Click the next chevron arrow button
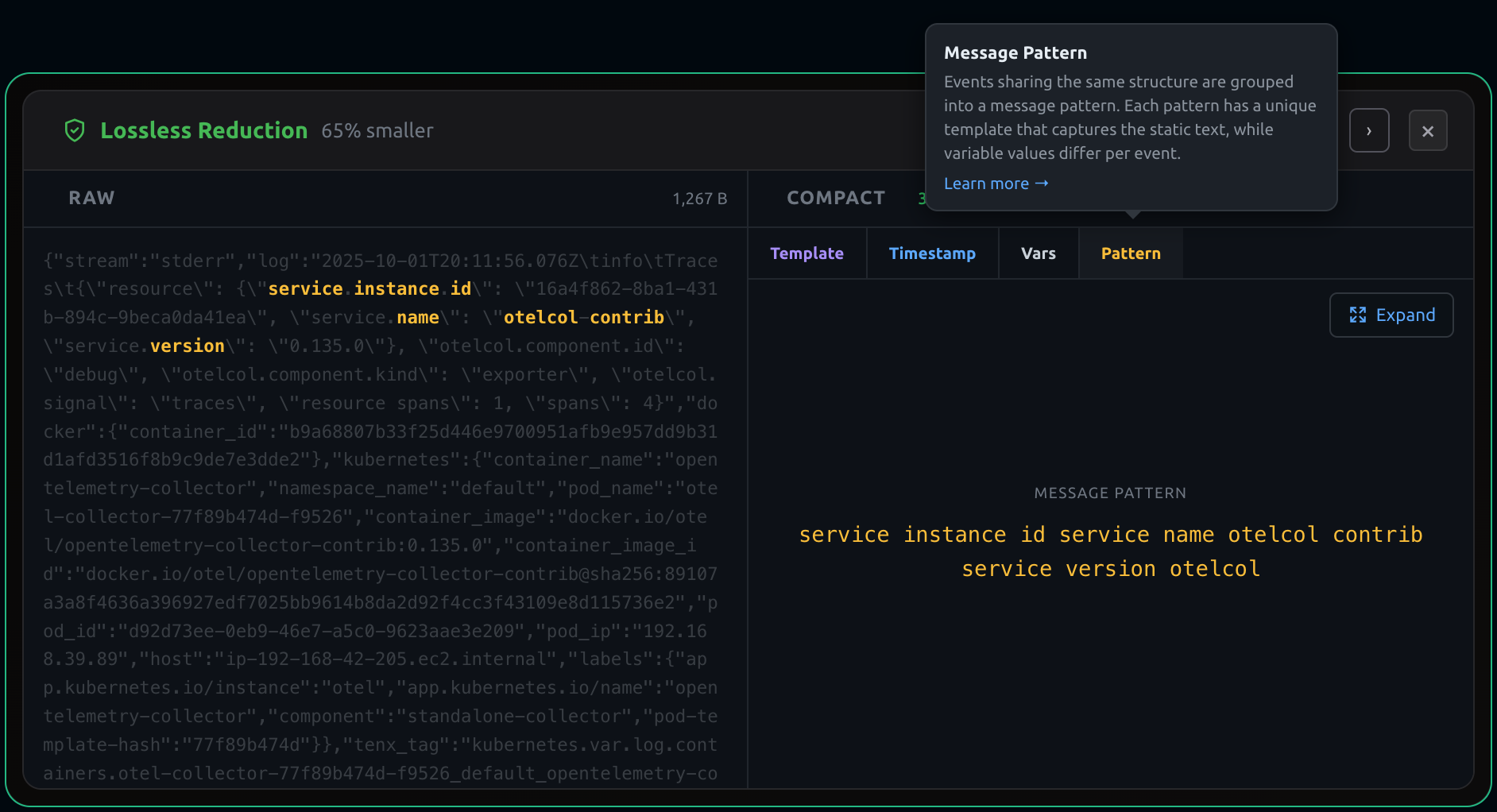The width and height of the screenshot is (1497, 812). point(1368,131)
